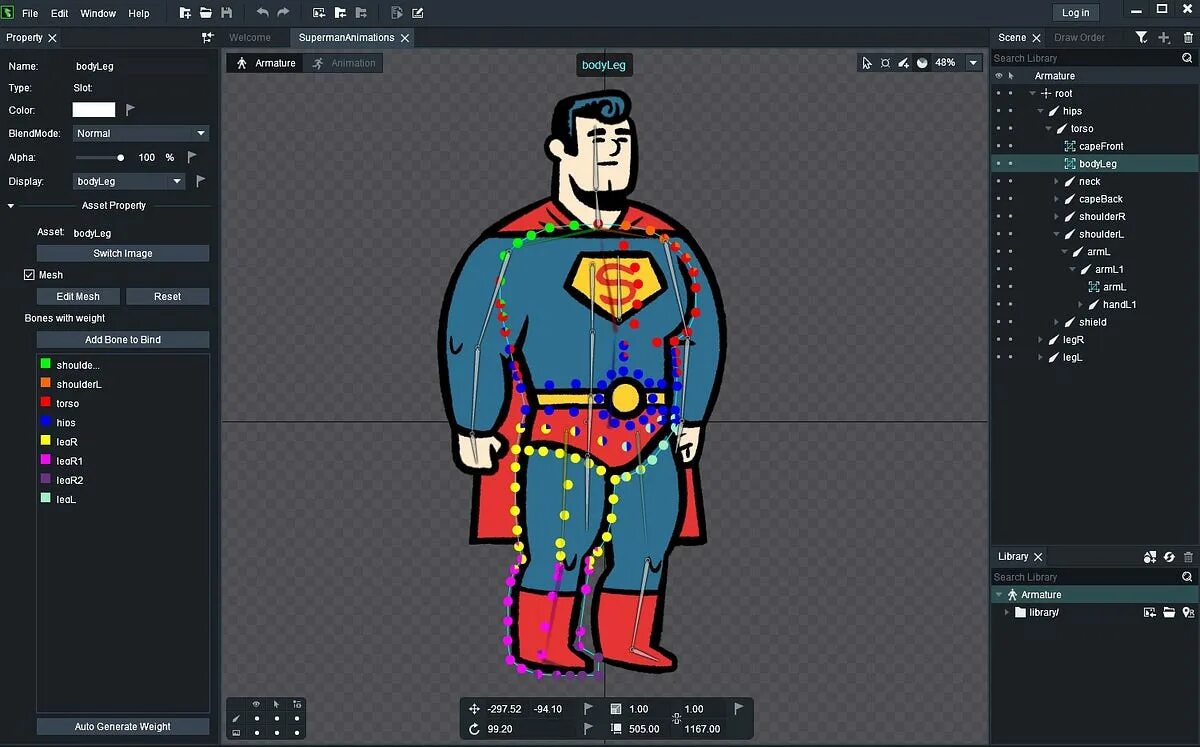Click the Edit Mesh button
Image resolution: width=1200 pixels, height=747 pixels.
pos(78,296)
